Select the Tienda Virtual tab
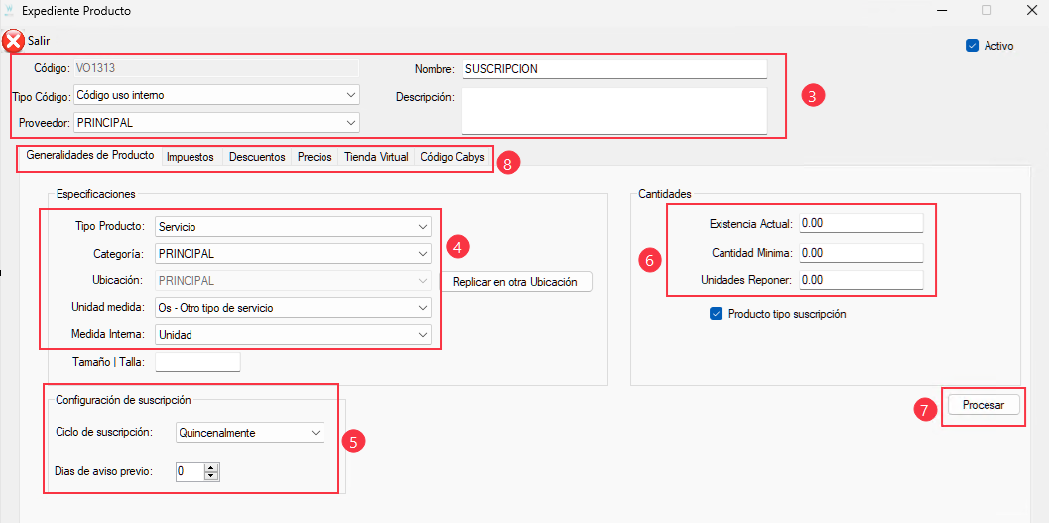Image resolution: width=1049 pixels, height=523 pixels. pos(376,158)
